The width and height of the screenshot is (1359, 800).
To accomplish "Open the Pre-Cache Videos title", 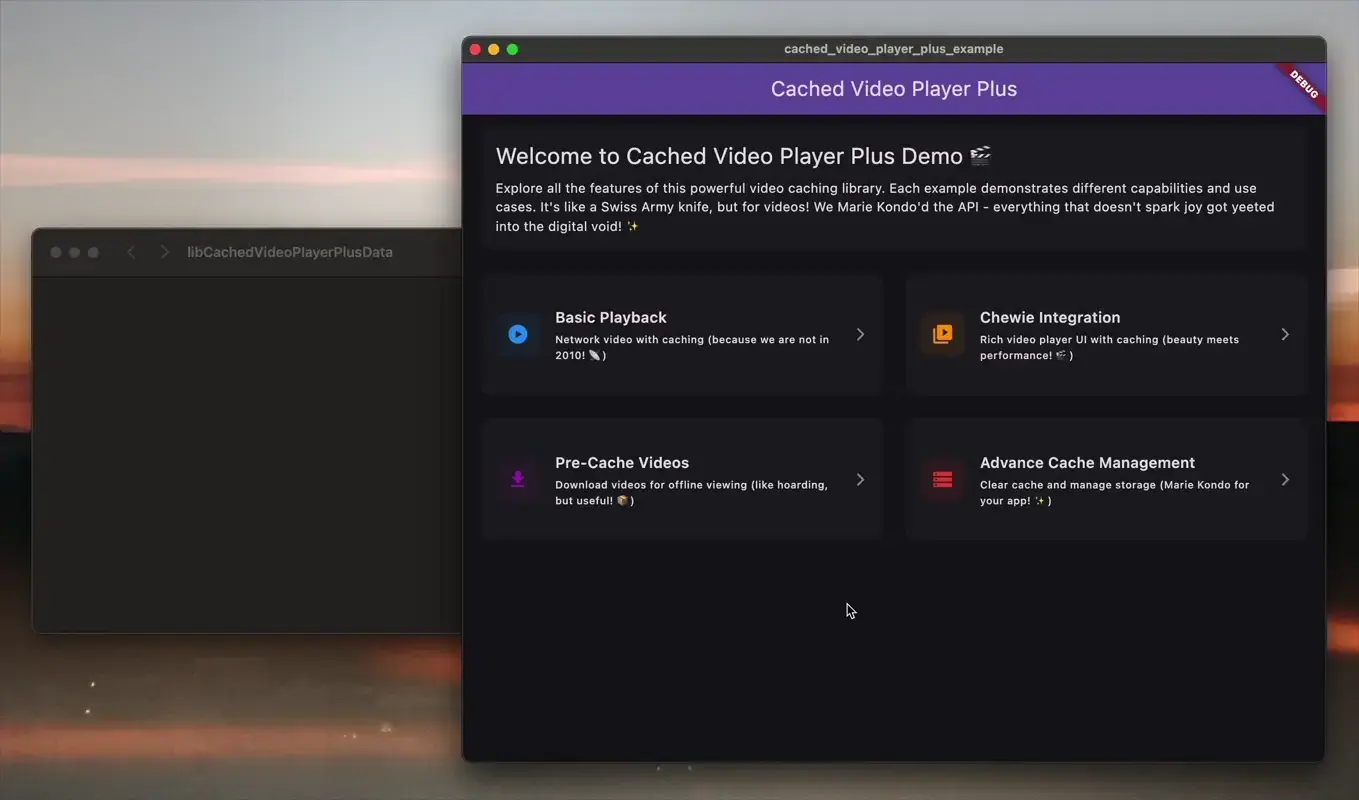I will [622, 462].
